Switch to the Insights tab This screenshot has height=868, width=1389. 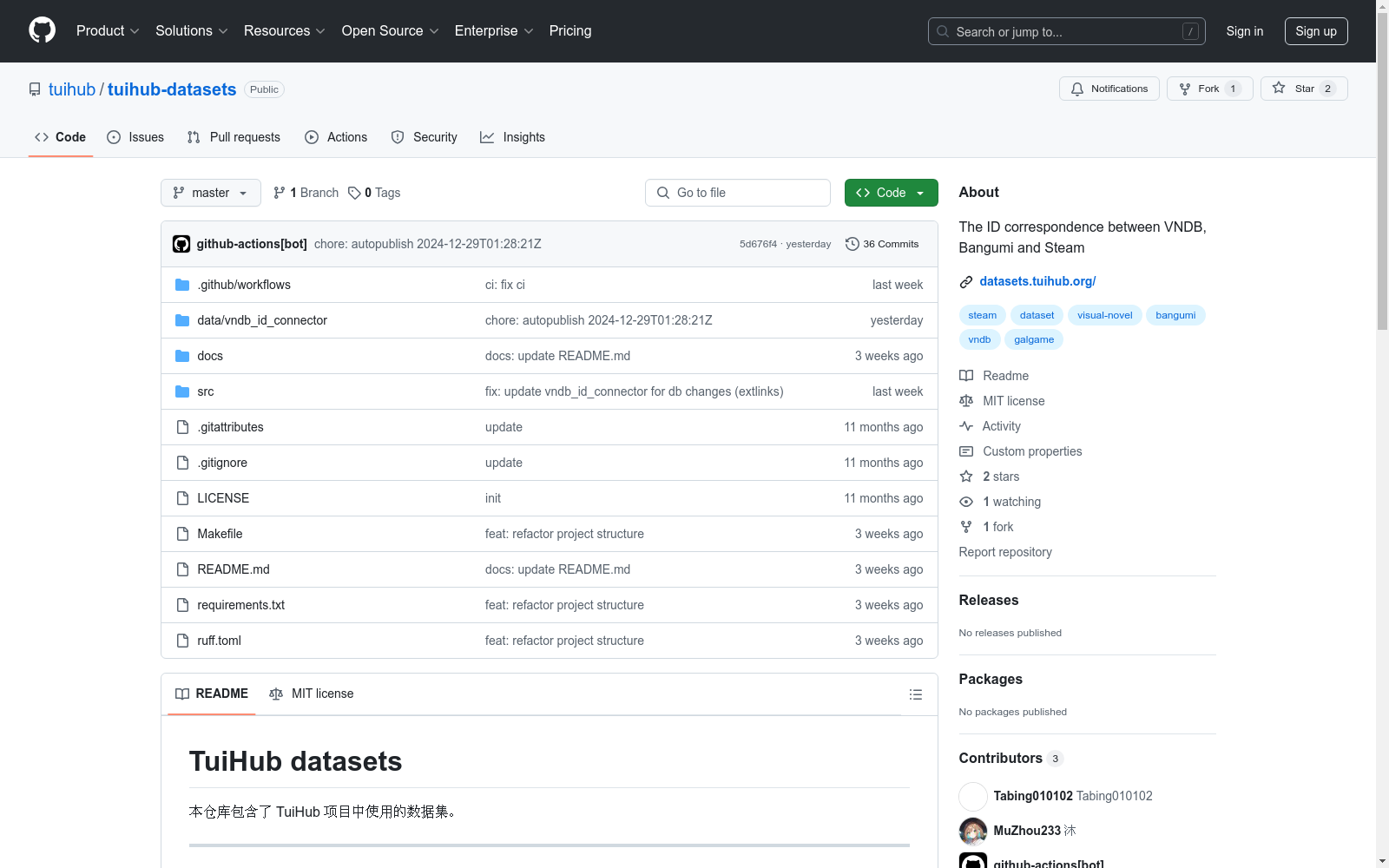(x=512, y=137)
